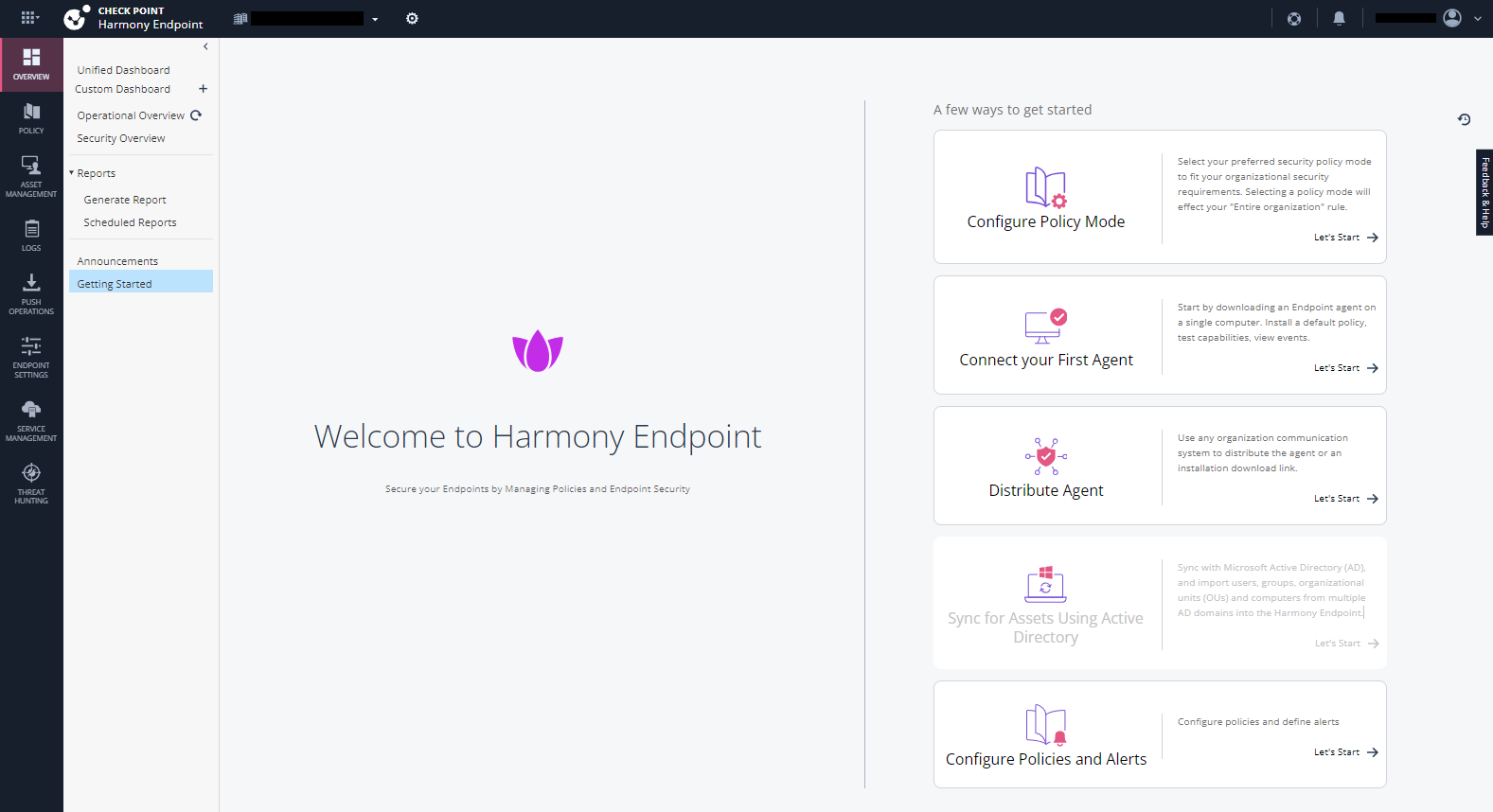Screen dimensions: 1493x812
Task: Open Operational Overview
Action: pyautogui.click(x=131, y=115)
